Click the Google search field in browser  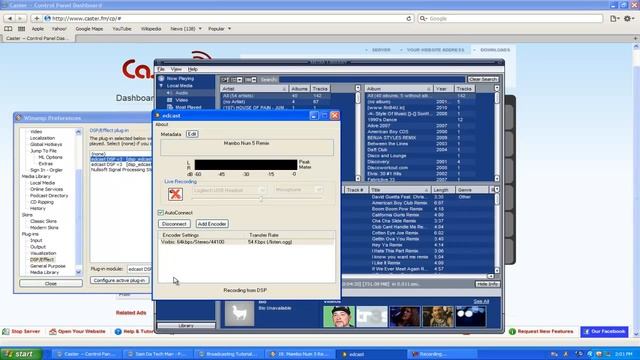point(510,18)
